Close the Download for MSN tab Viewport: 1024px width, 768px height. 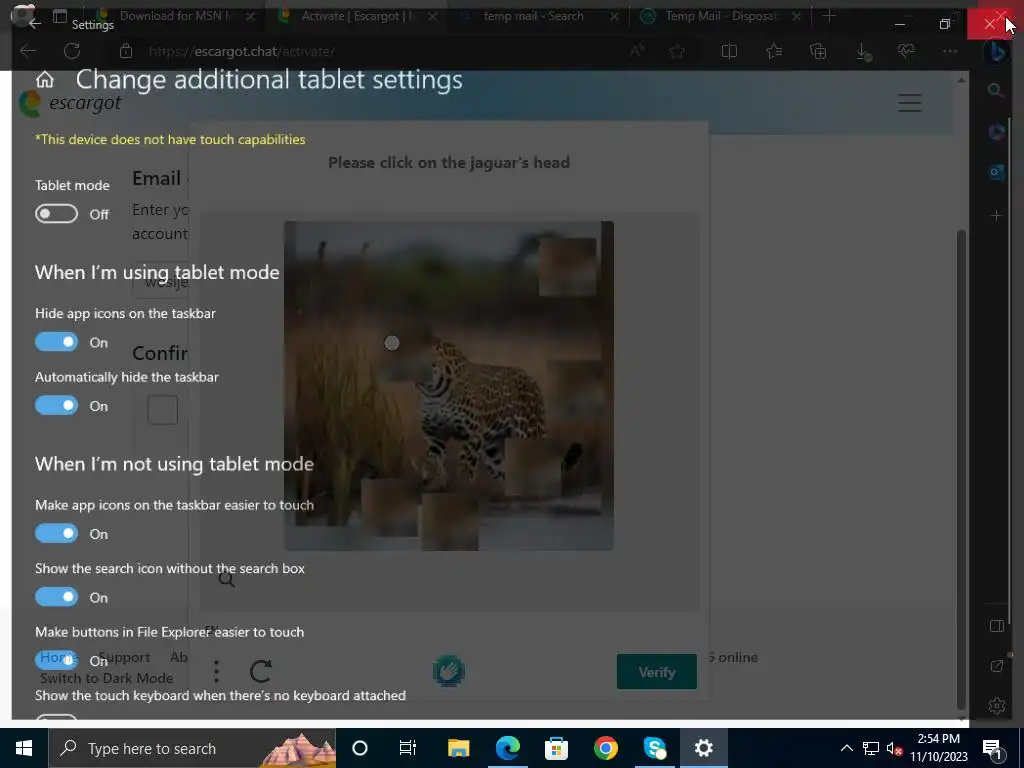point(250,17)
